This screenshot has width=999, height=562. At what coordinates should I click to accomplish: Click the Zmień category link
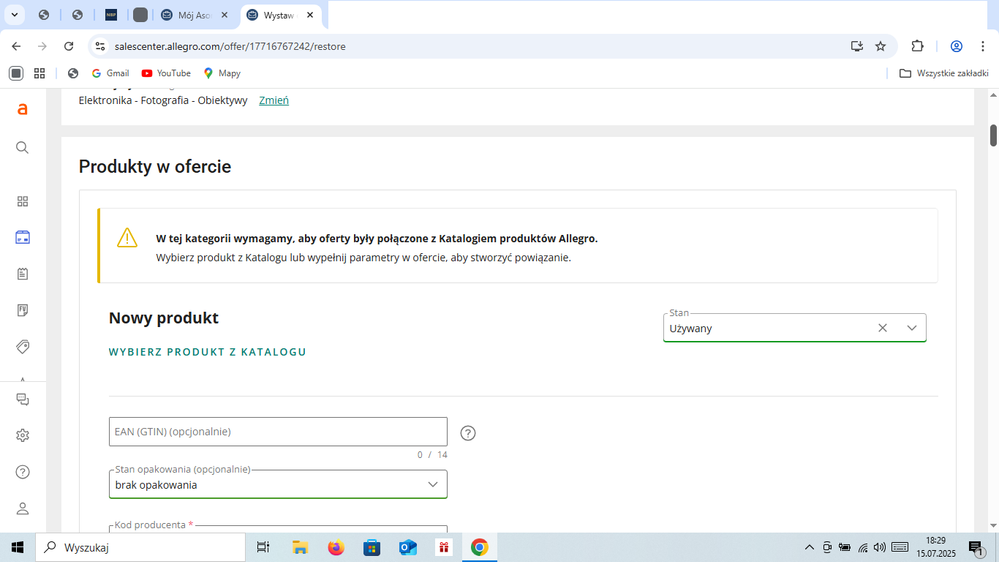point(273,100)
